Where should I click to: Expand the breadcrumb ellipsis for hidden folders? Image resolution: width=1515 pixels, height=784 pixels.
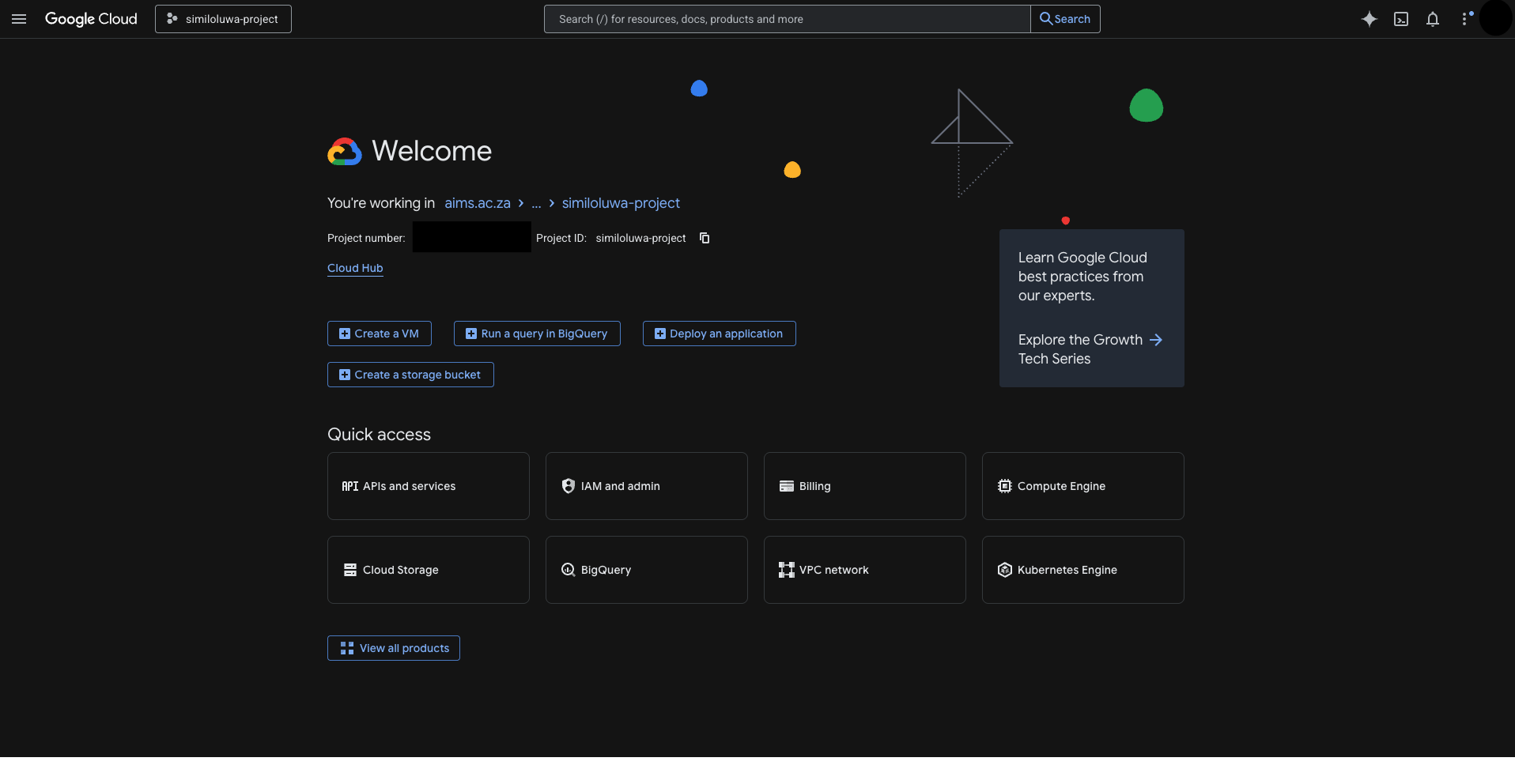[x=537, y=203]
